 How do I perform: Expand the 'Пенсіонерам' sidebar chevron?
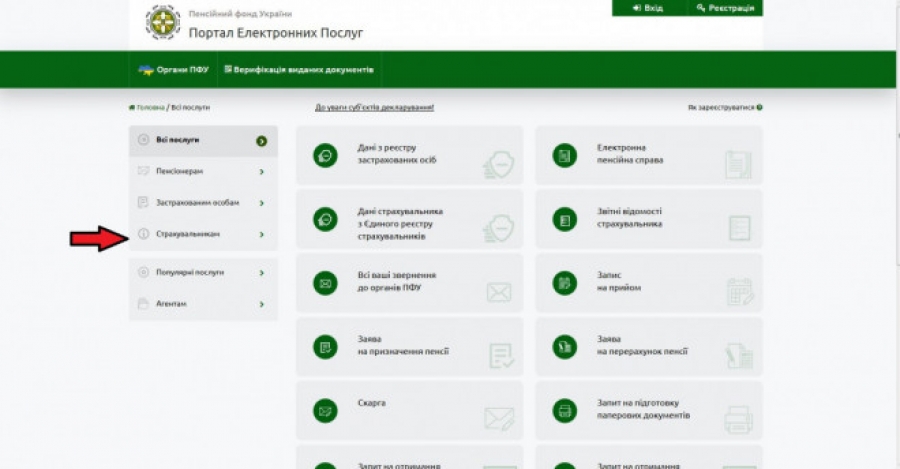[261, 172]
